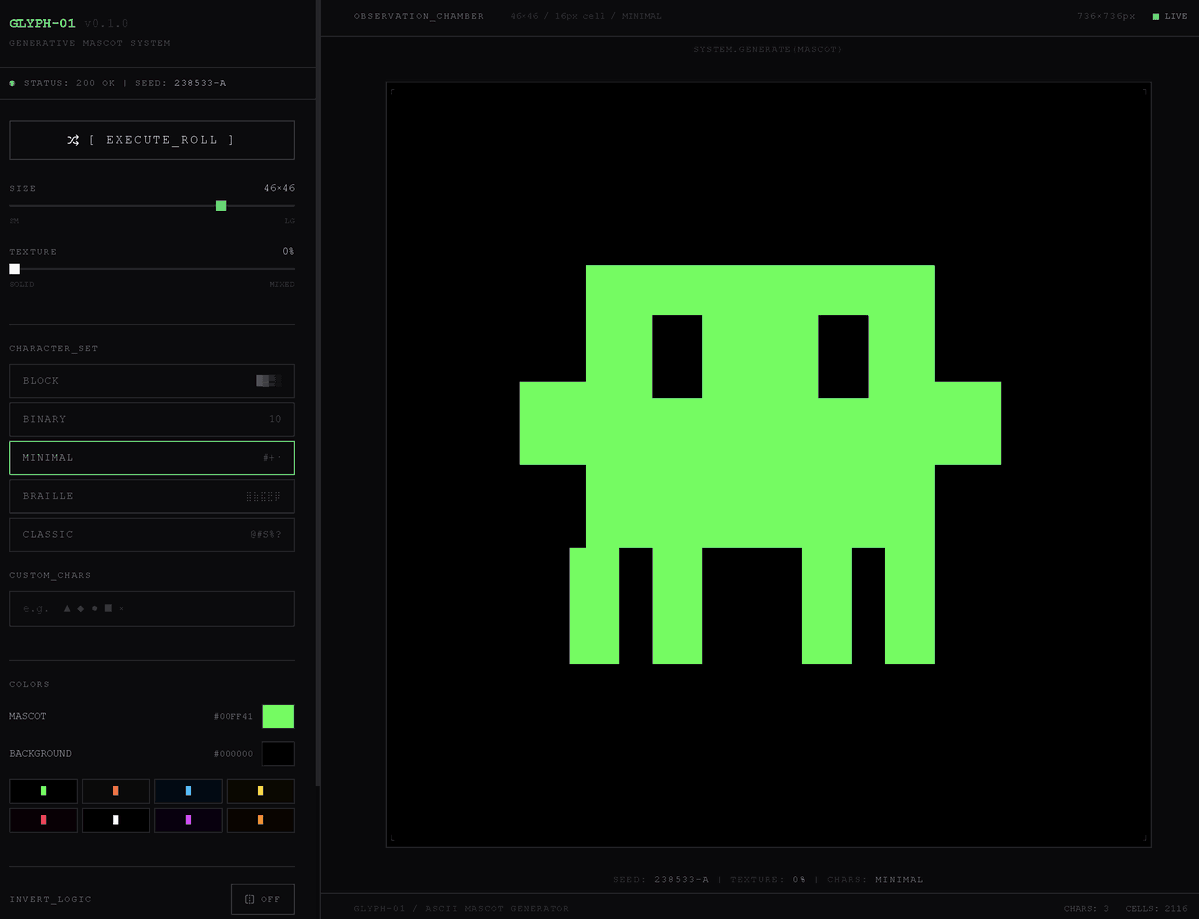Select the BRAILLE character set

tap(151, 496)
